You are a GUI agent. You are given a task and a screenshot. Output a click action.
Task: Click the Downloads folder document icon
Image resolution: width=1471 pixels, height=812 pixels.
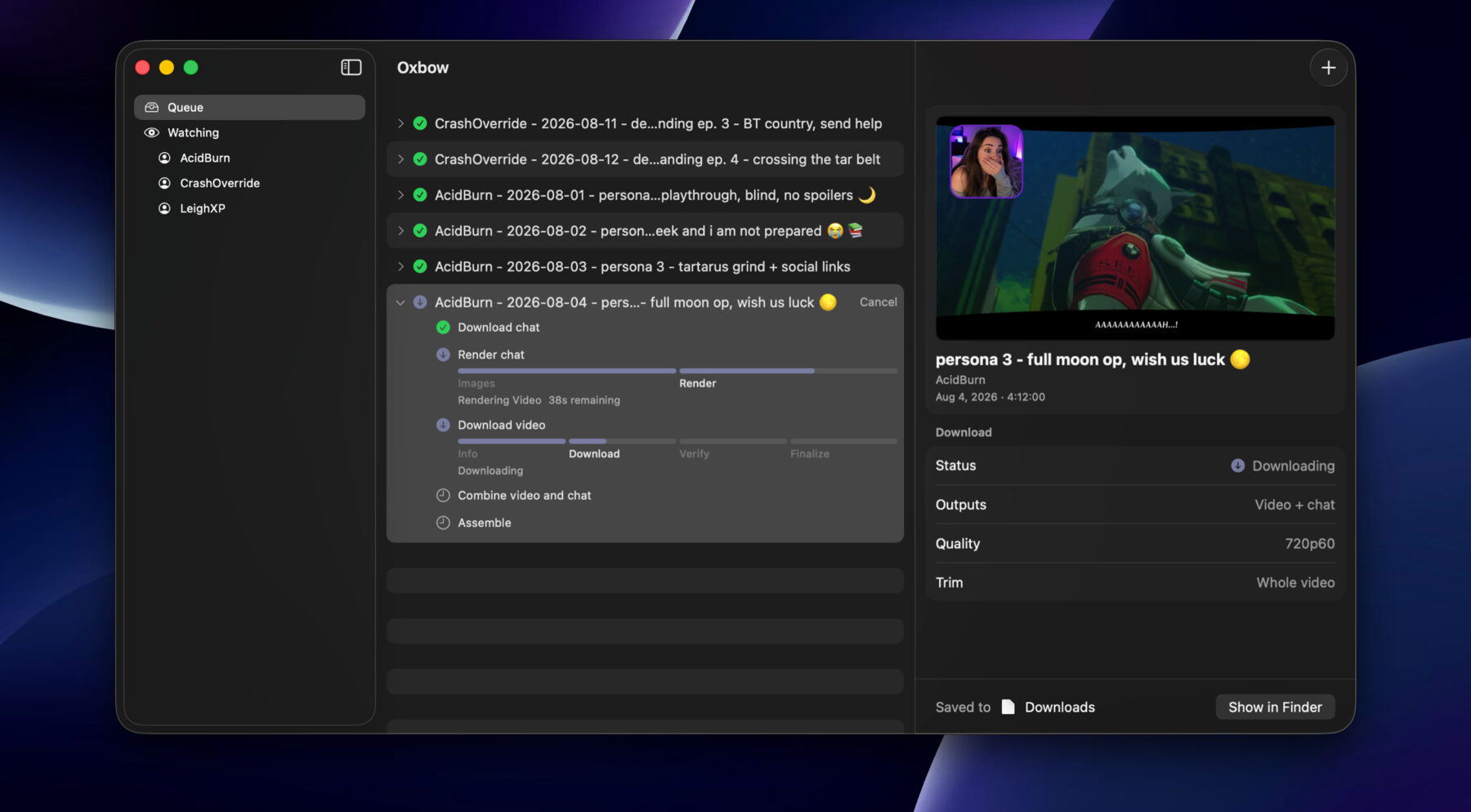click(1008, 707)
